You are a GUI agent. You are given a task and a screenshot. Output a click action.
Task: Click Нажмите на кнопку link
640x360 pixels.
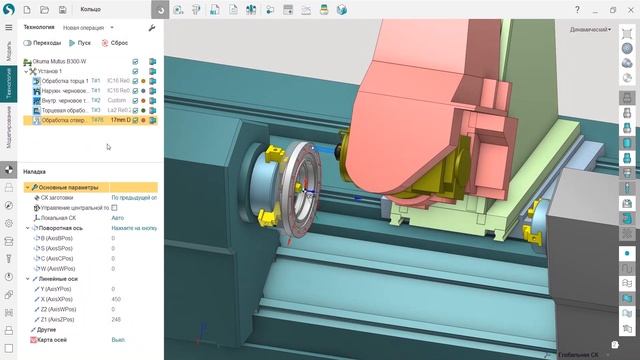pos(134,228)
